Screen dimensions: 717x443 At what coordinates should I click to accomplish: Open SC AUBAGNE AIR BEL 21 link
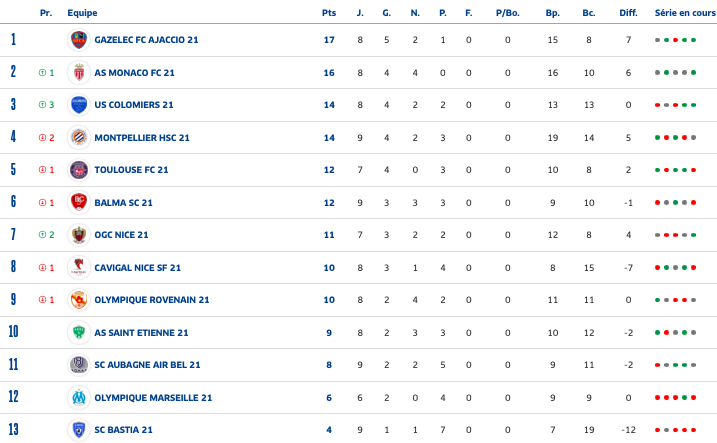[x=147, y=365]
